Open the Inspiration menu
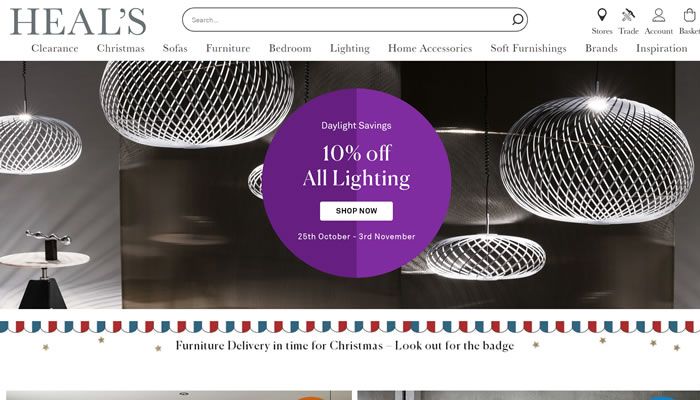Image resolution: width=700 pixels, height=400 pixels. [662, 48]
